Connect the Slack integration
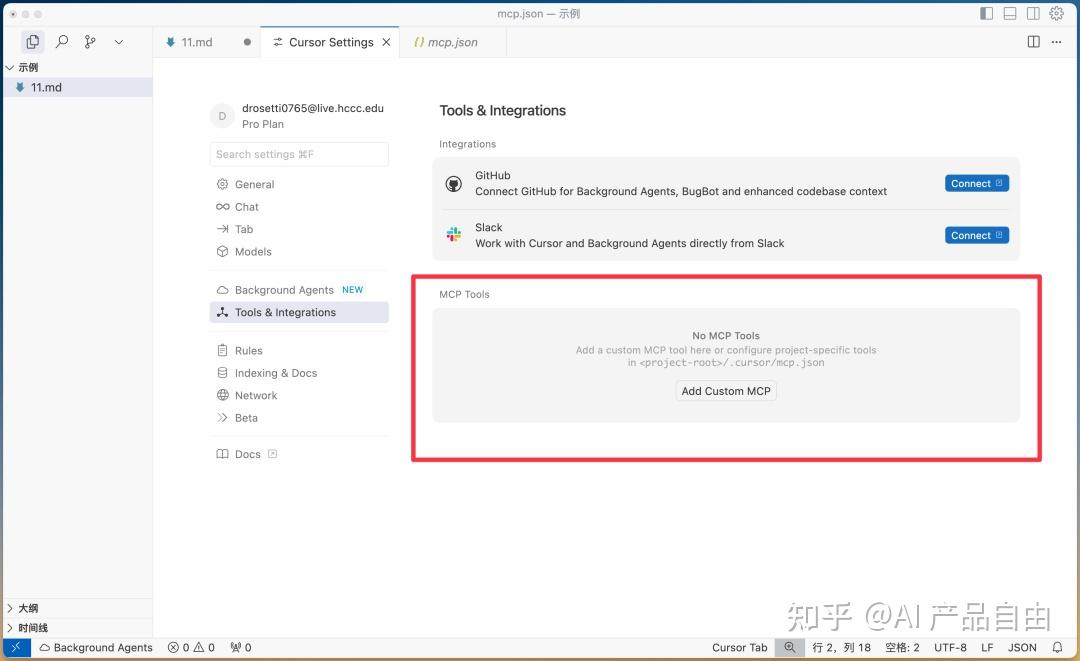 point(977,235)
